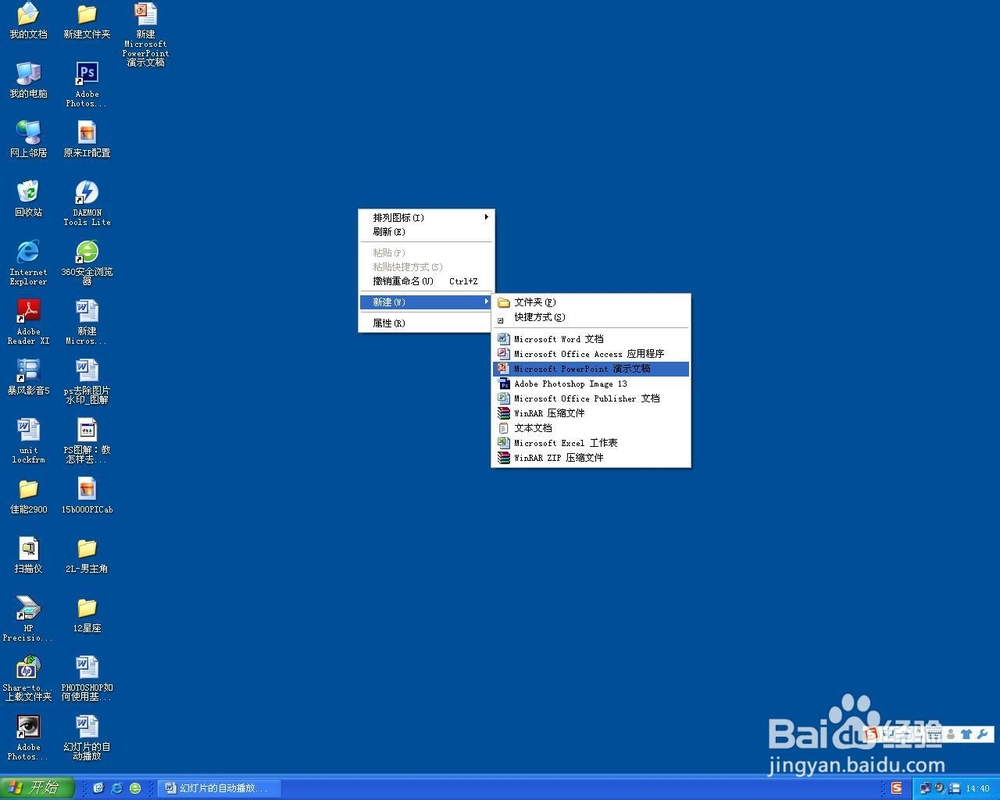The height and width of the screenshot is (800, 1000).
Task: Select the HP Precisio... scanner shortcut
Action: coord(28,618)
